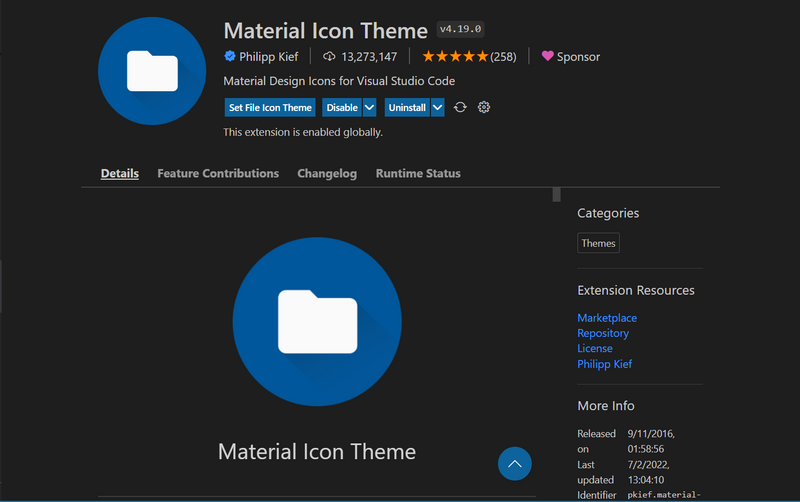Click the pink Sponsor heart icon
Image resolution: width=800 pixels, height=502 pixels.
[x=547, y=56]
